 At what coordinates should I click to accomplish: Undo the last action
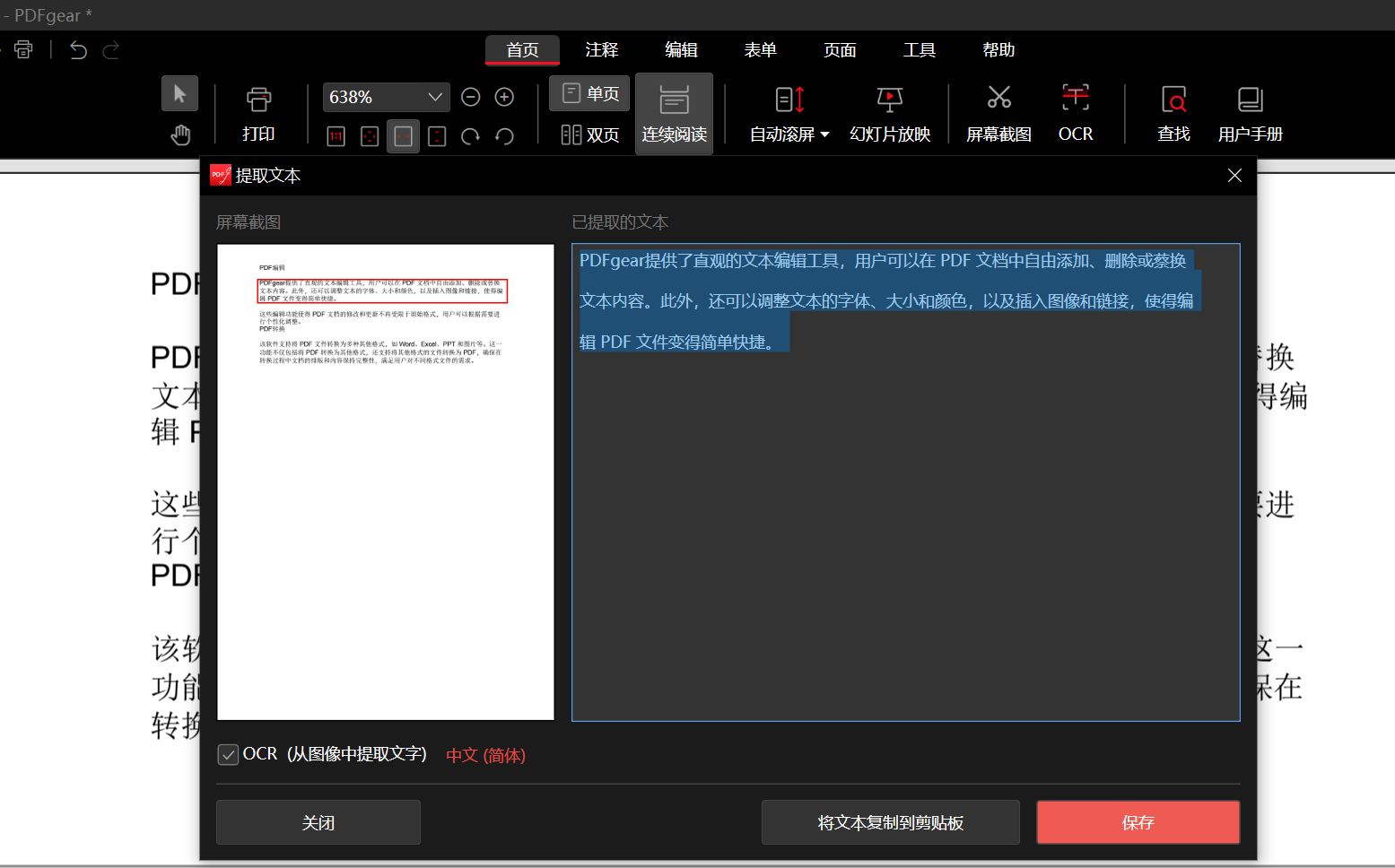tap(78, 50)
